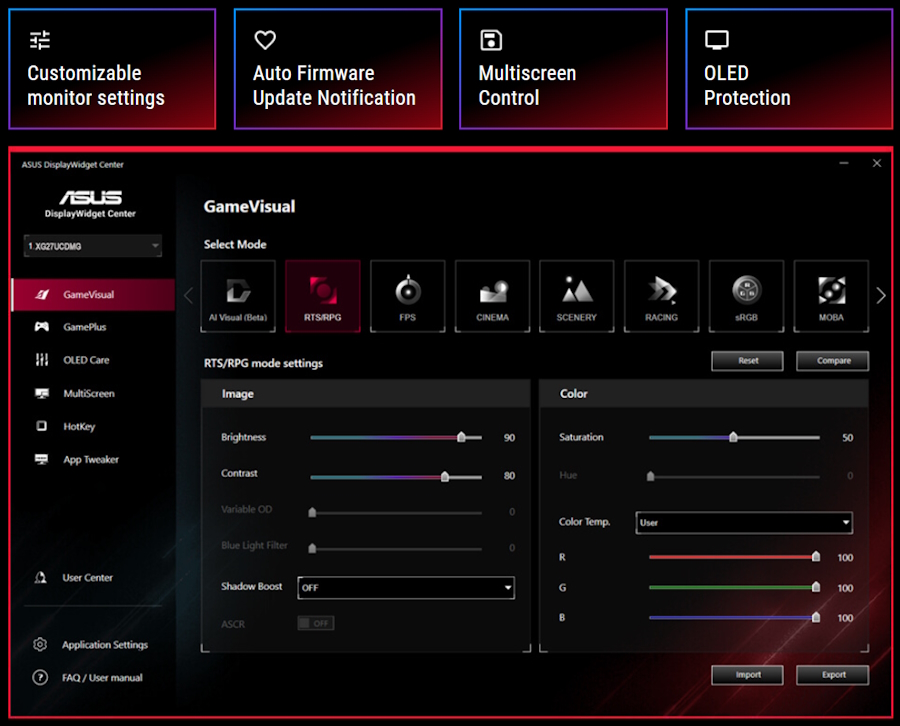Viewport: 900px width, 726px height.
Task: Click the Auto Firmware Update heart icon
Action: pyautogui.click(x=265, y=40)
